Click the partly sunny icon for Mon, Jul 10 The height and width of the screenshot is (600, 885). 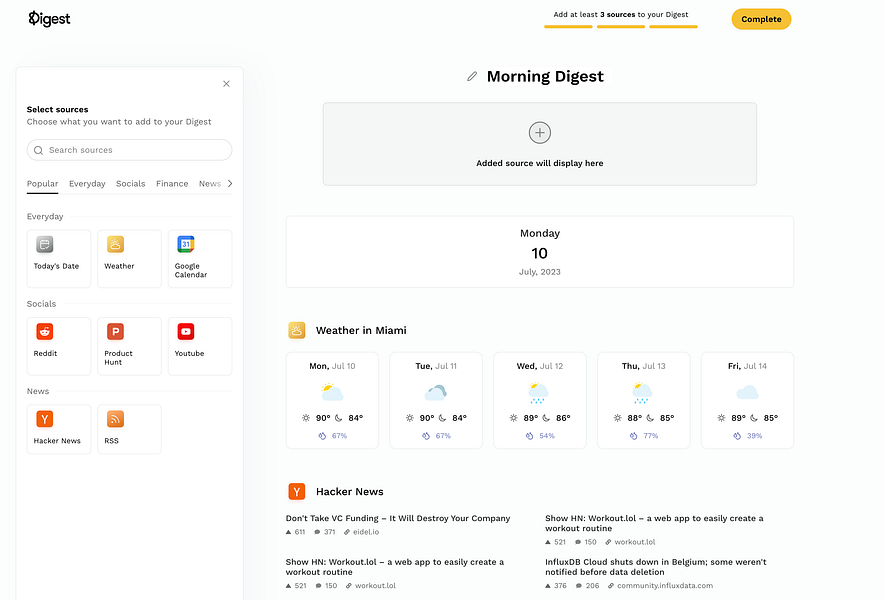coord(332,392)
